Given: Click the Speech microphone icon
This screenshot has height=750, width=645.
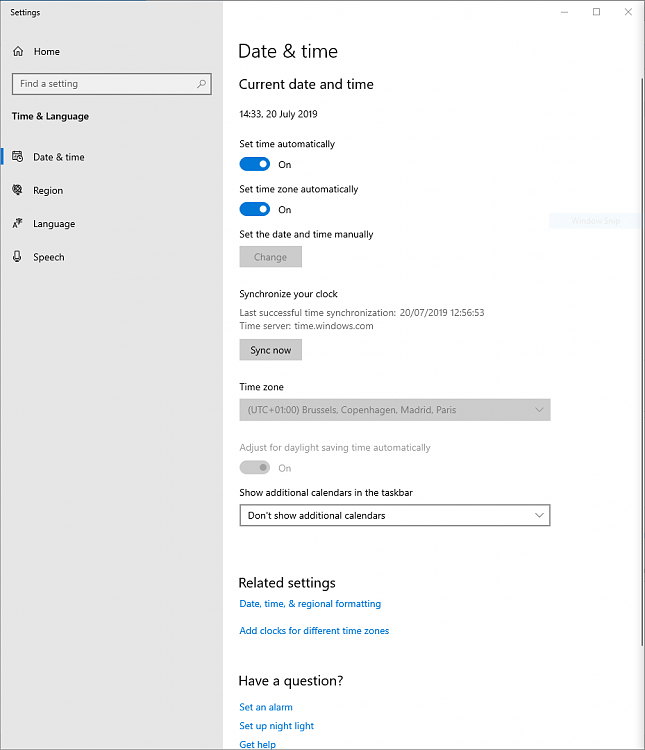Looking at the screenshot, I should 18,257.
